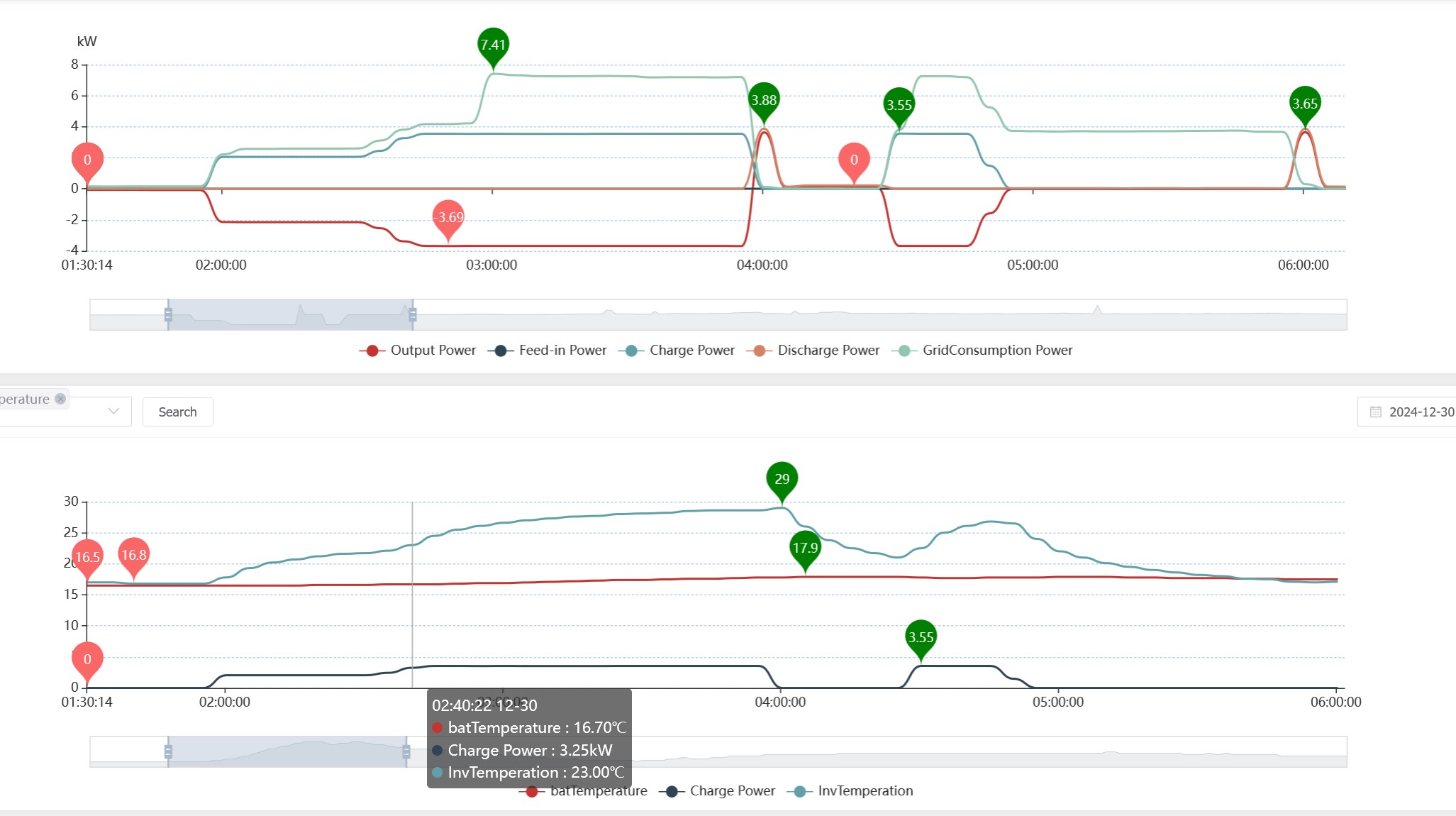Open the 2024-12-30 date picker
This screenshot has height=816, width=1456.
coord(1421,412)
